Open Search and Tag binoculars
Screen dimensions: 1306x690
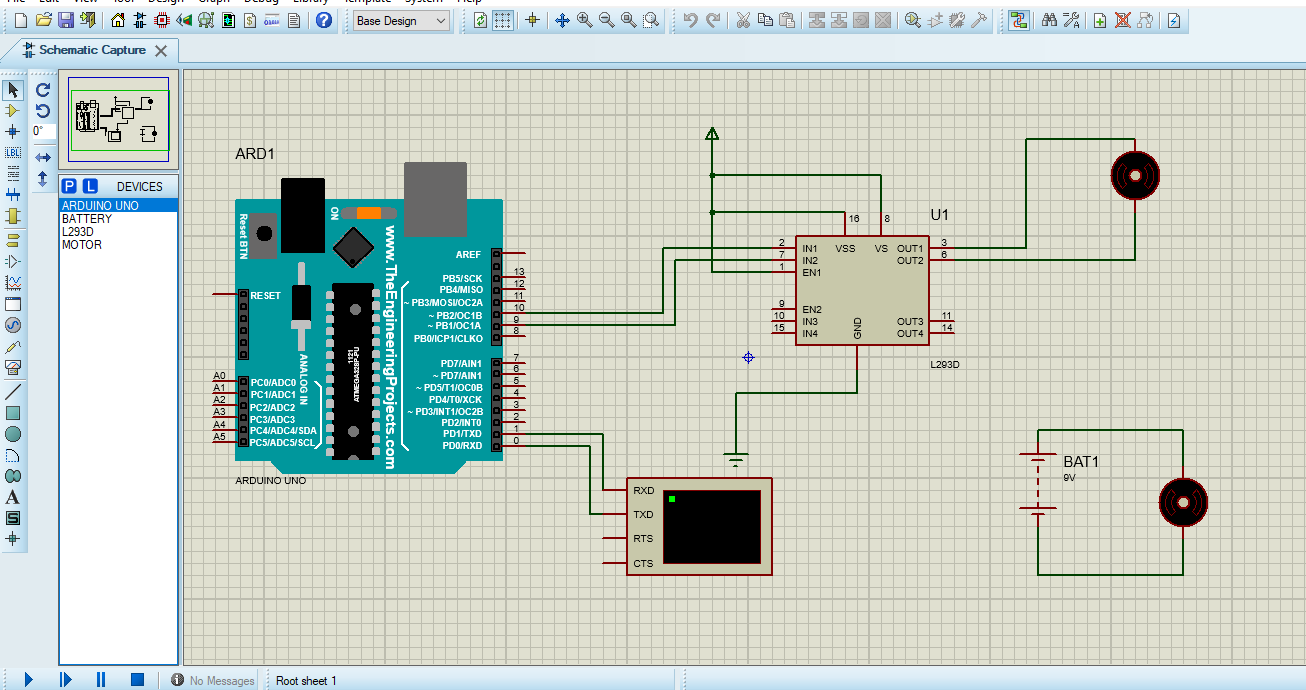tap(1049, 20)
